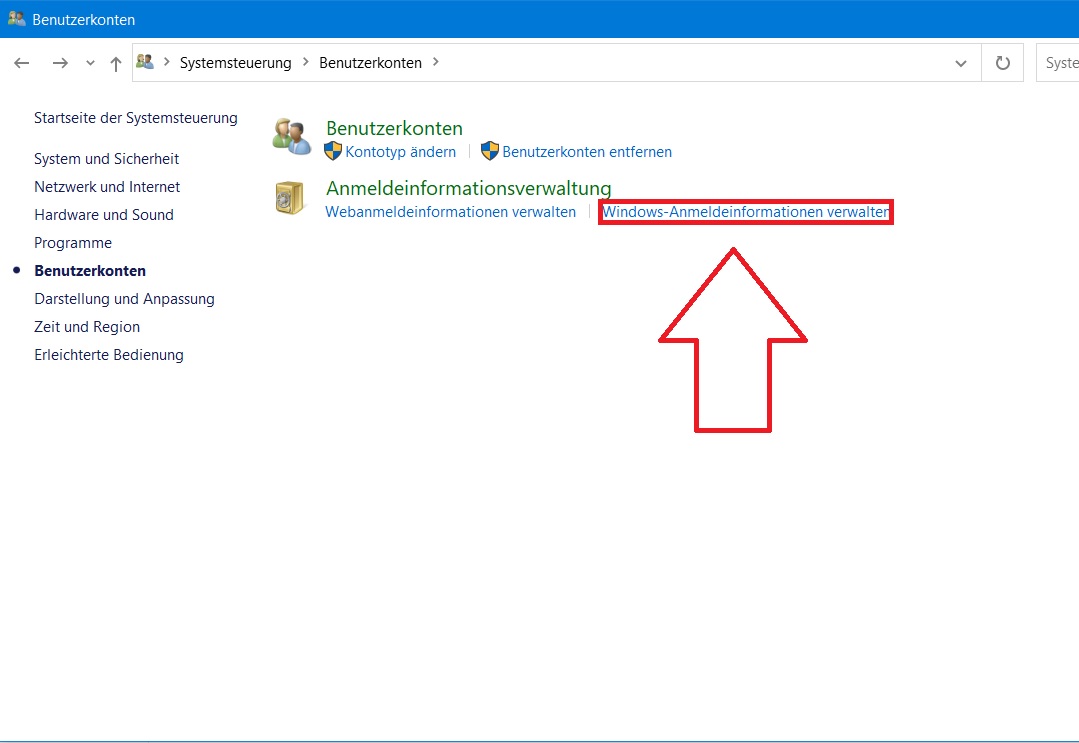Image resolution: width=1079 pixels, height=743 pixels.
Task: Click the shield icon beside Kontotyp ändern
Action: [x=333, y=151]
